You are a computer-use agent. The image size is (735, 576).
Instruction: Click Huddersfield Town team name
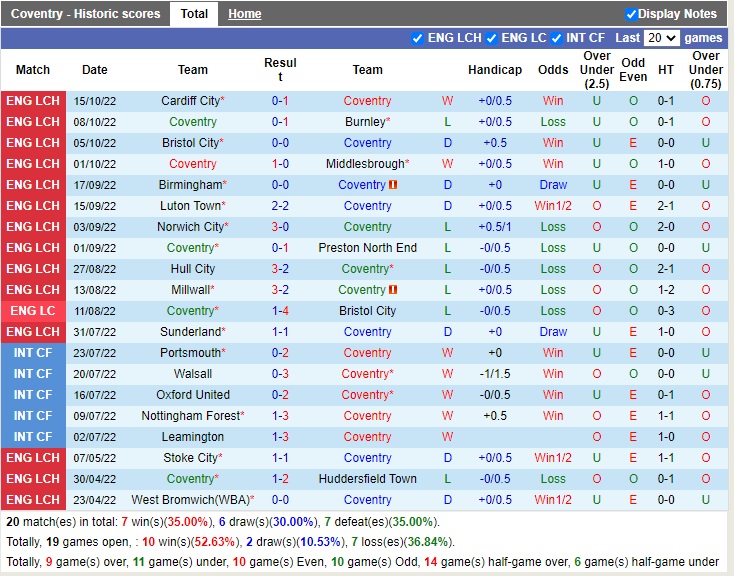click(x=367, y=479)
